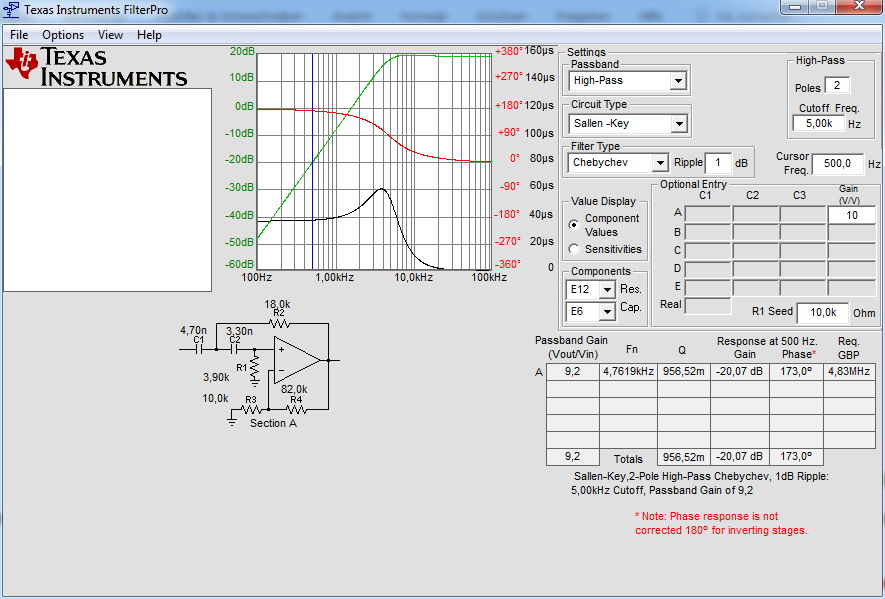Click the section A C3 optional entry field

(x=803, y=214)
